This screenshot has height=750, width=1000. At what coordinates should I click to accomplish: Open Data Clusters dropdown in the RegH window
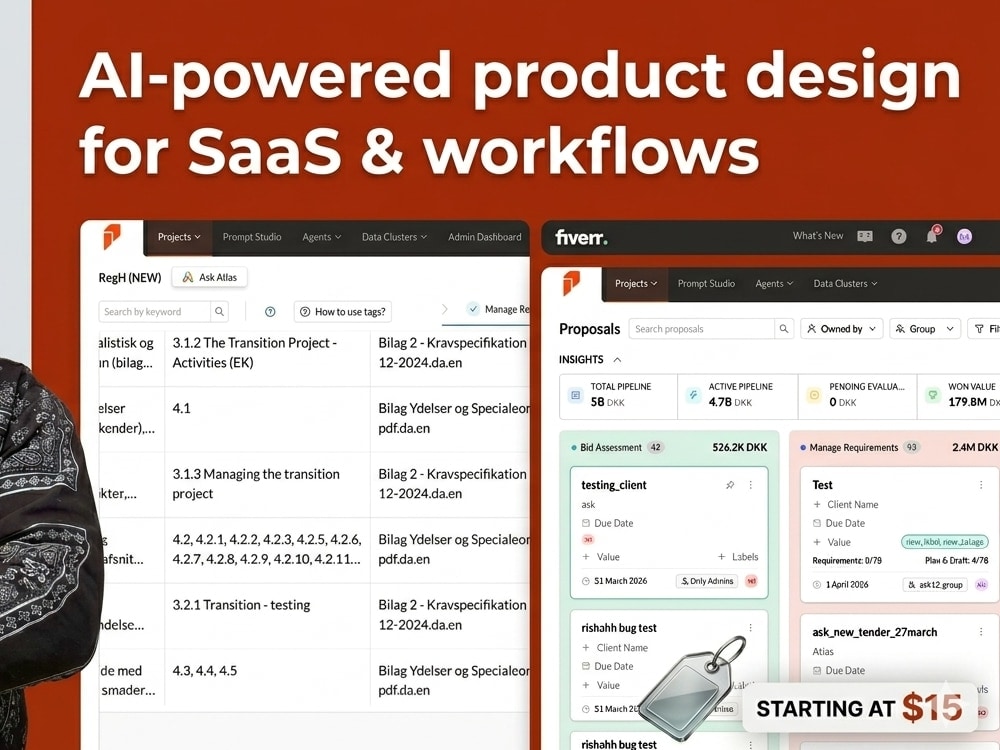tap(394, 237)
